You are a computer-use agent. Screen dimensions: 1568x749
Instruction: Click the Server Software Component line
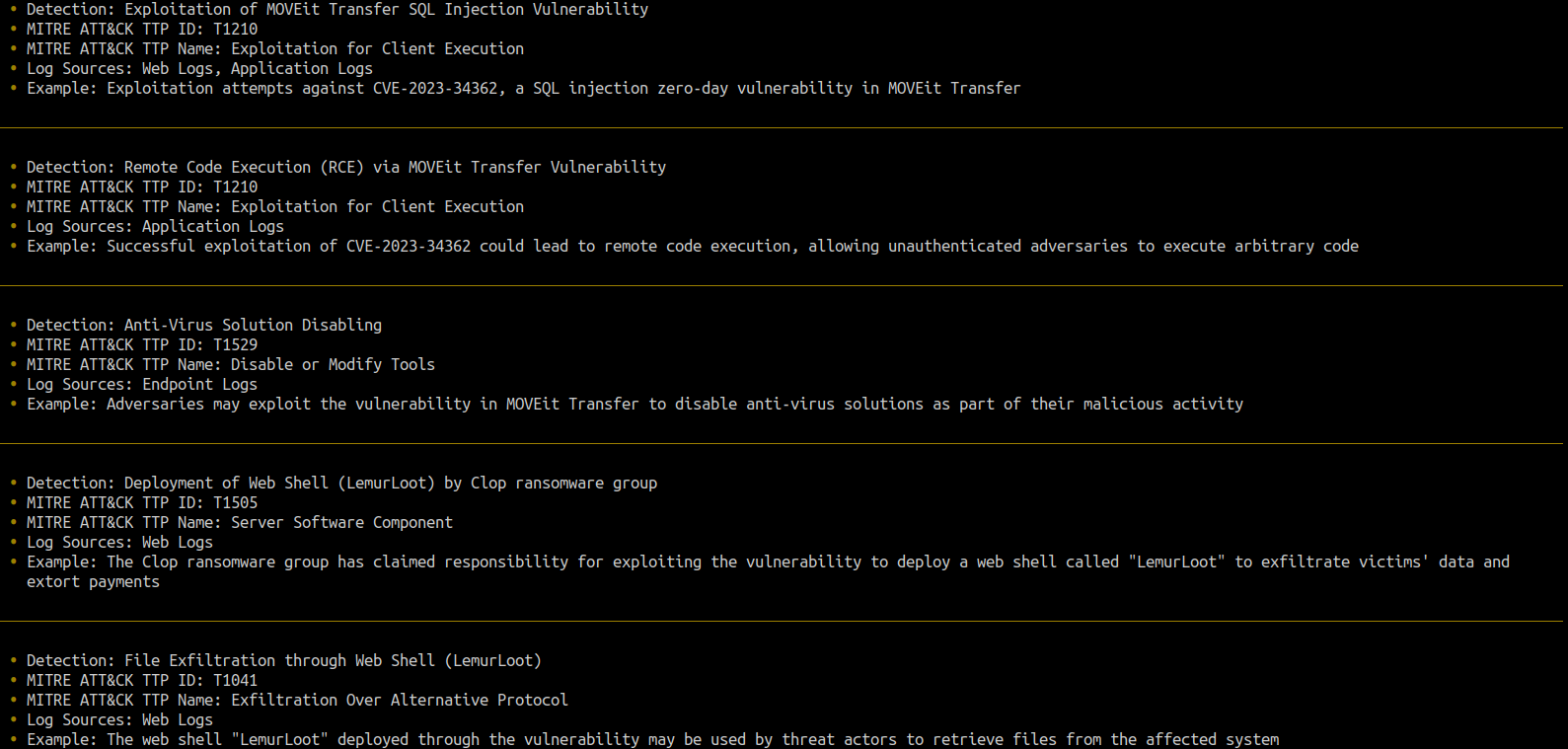239,523
